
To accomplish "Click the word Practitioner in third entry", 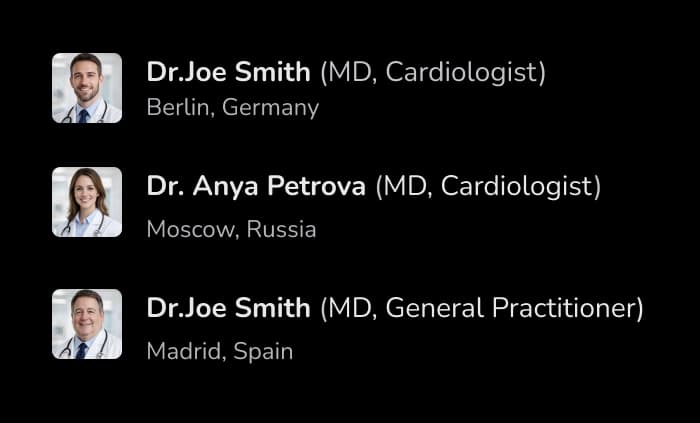I will click(x=567, y=309).
